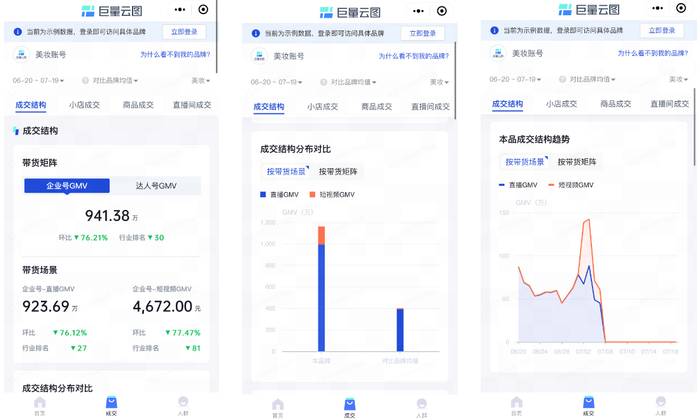Open date range 06-20 ~ 07-19 in left panel
The width and height of the screenshot is (700, 420).
(38, 80)
